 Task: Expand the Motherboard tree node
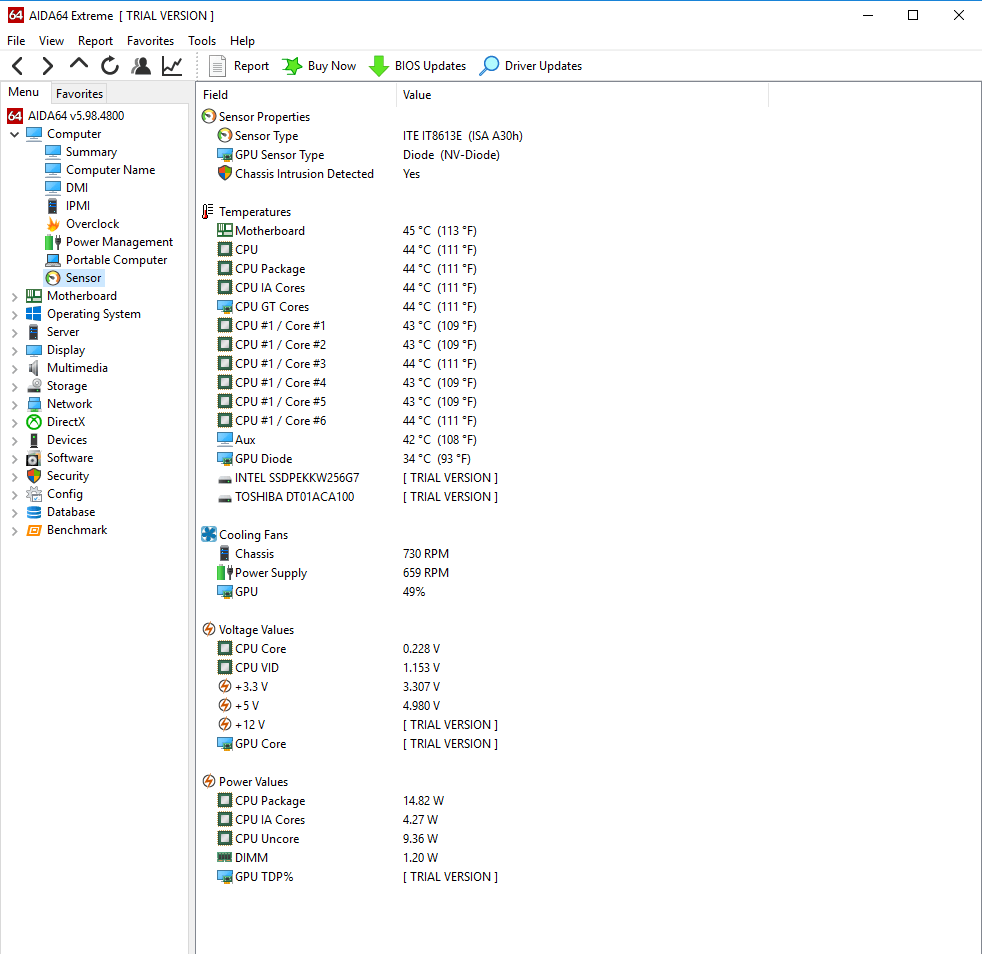(x=14, y=296)
